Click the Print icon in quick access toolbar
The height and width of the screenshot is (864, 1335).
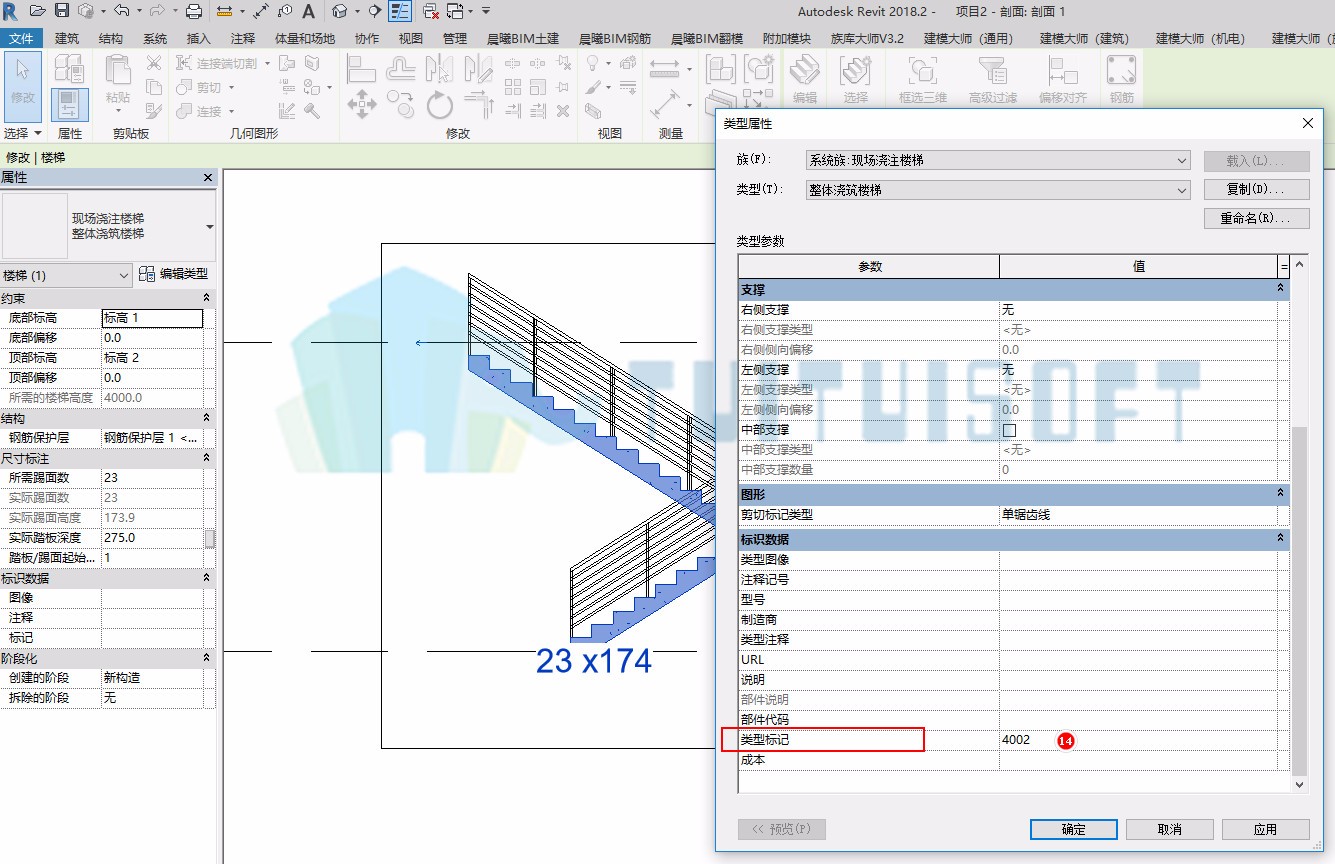(194, 11)
